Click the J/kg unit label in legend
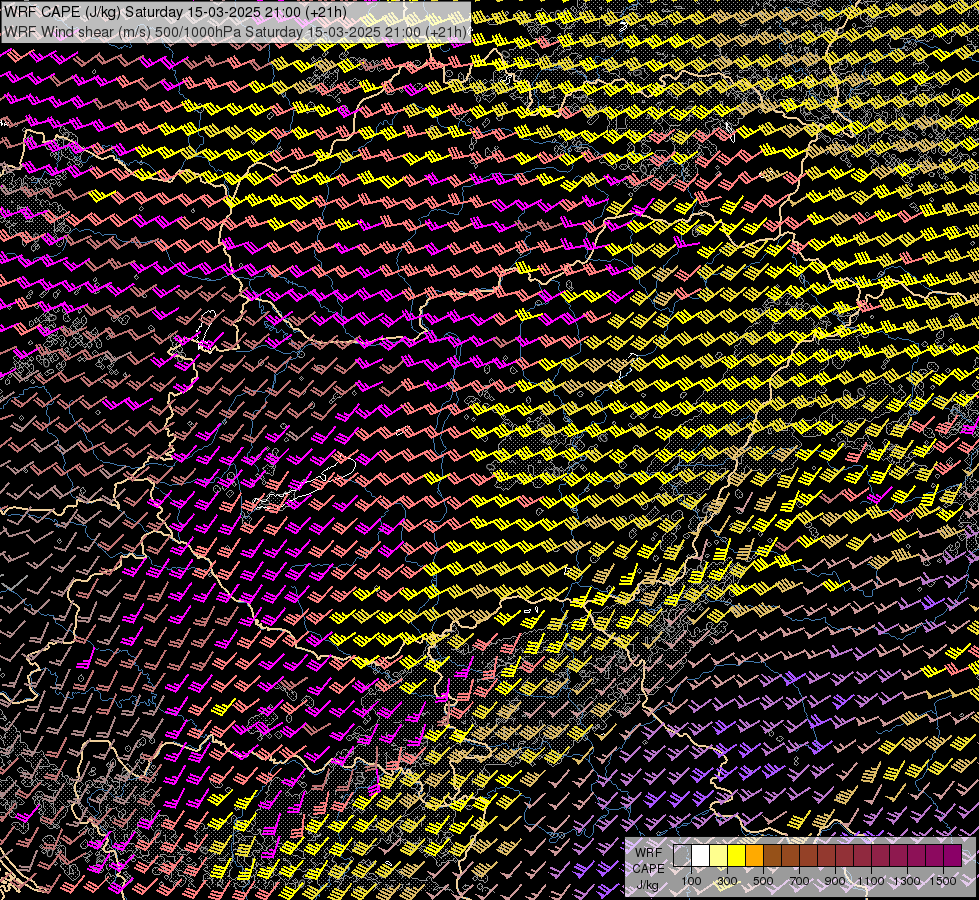This screenshot has height=900, width=979. 647,885
